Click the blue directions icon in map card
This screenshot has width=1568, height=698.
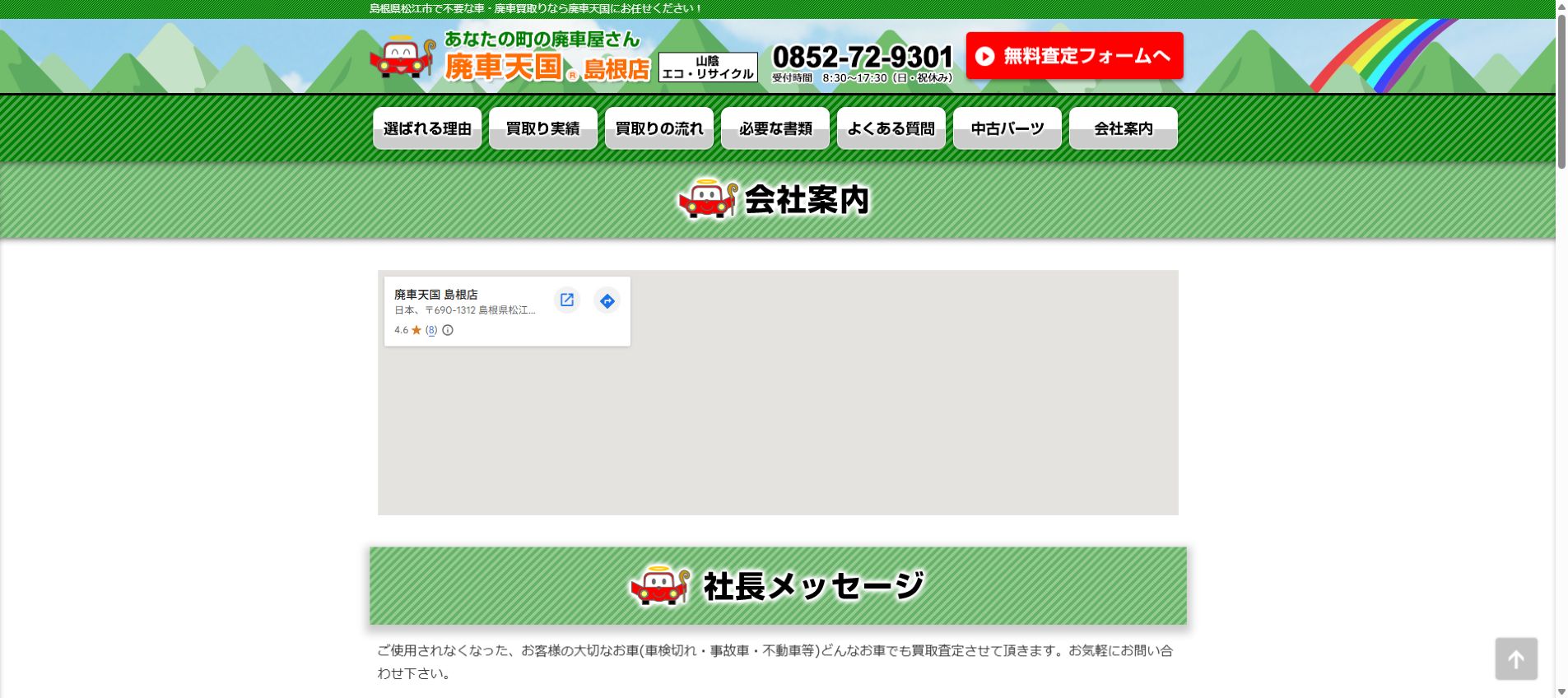point(607,301)
